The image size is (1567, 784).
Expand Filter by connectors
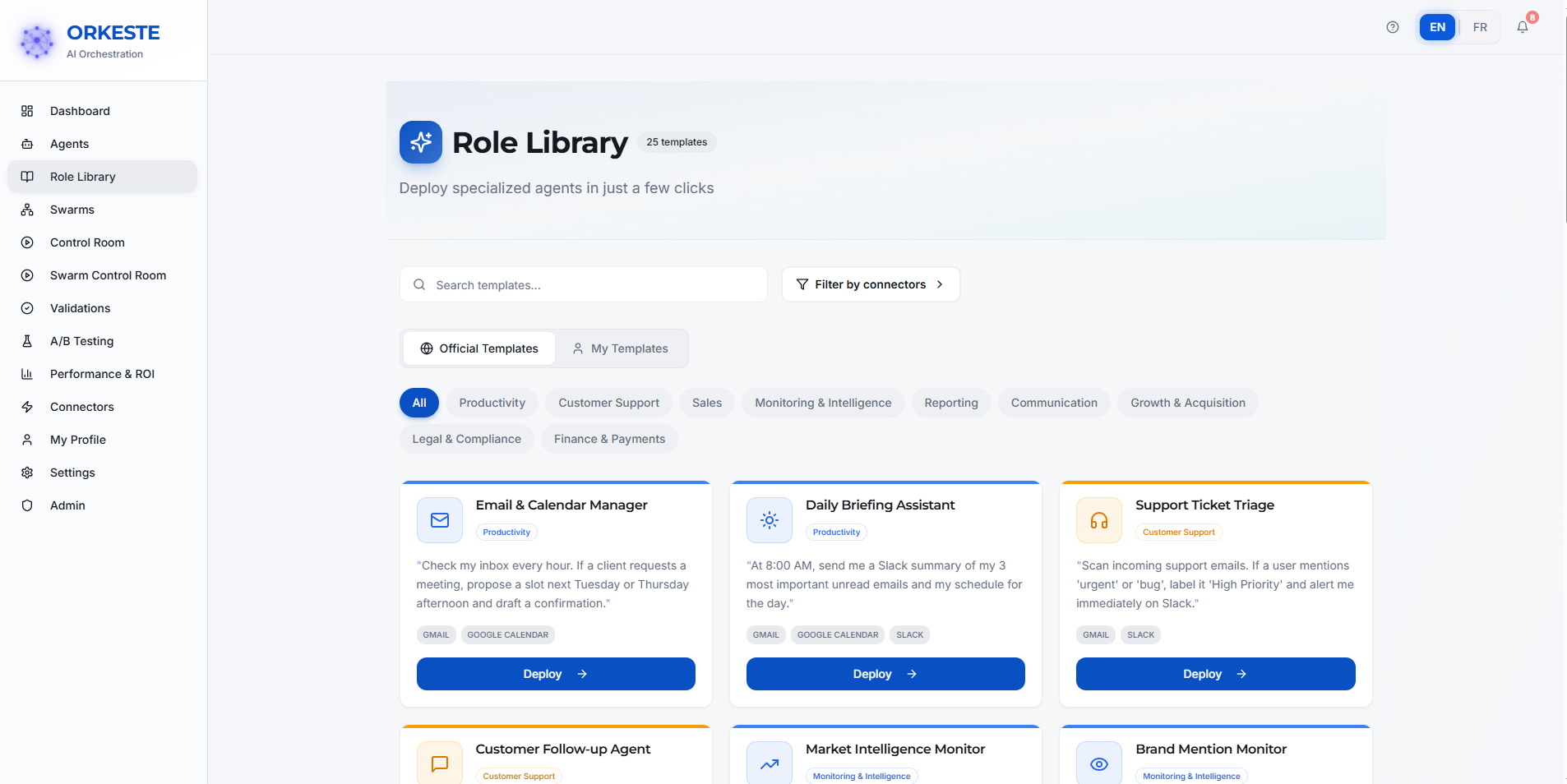click(871, 284)
